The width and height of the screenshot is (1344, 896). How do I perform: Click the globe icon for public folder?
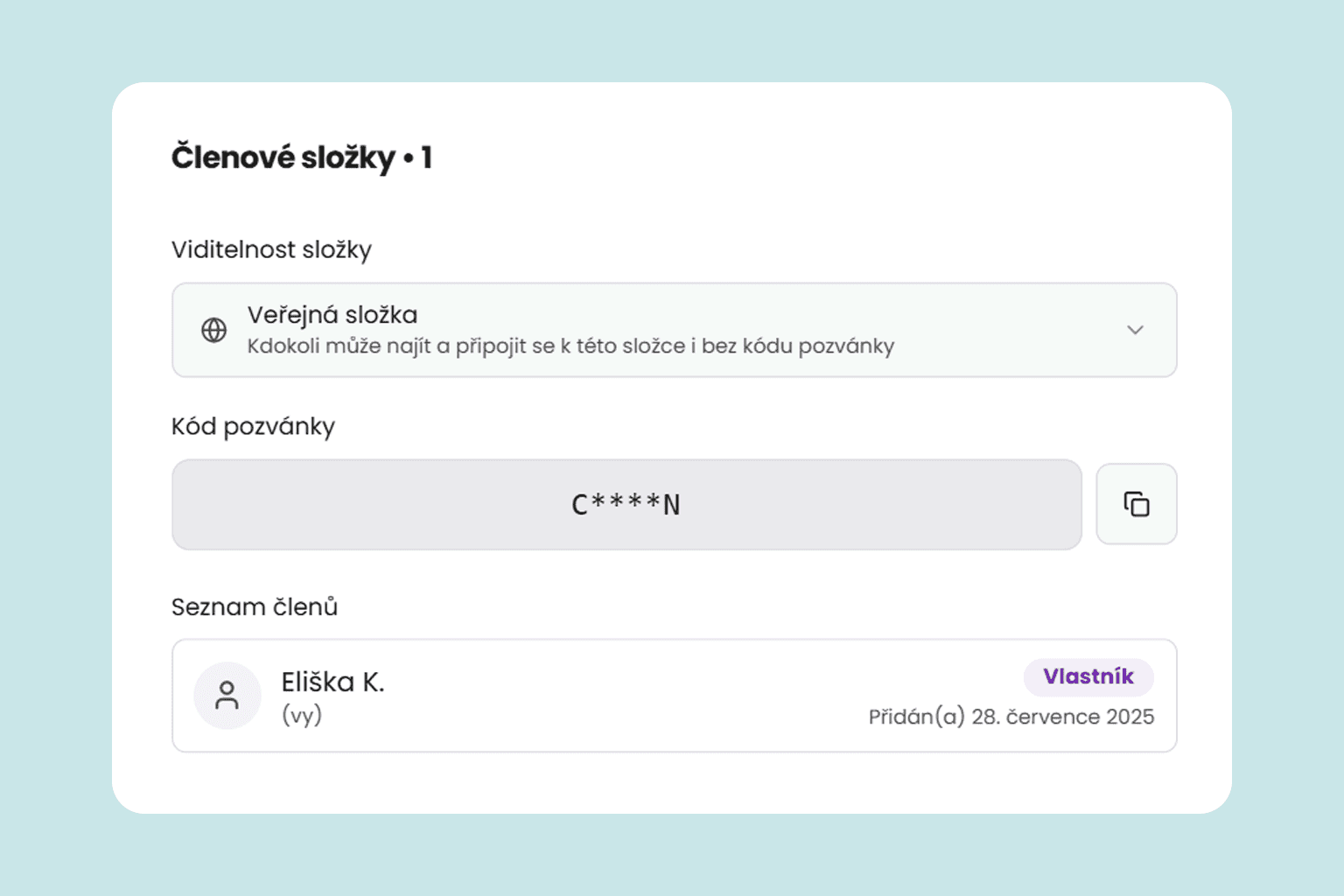coord(214,330)
